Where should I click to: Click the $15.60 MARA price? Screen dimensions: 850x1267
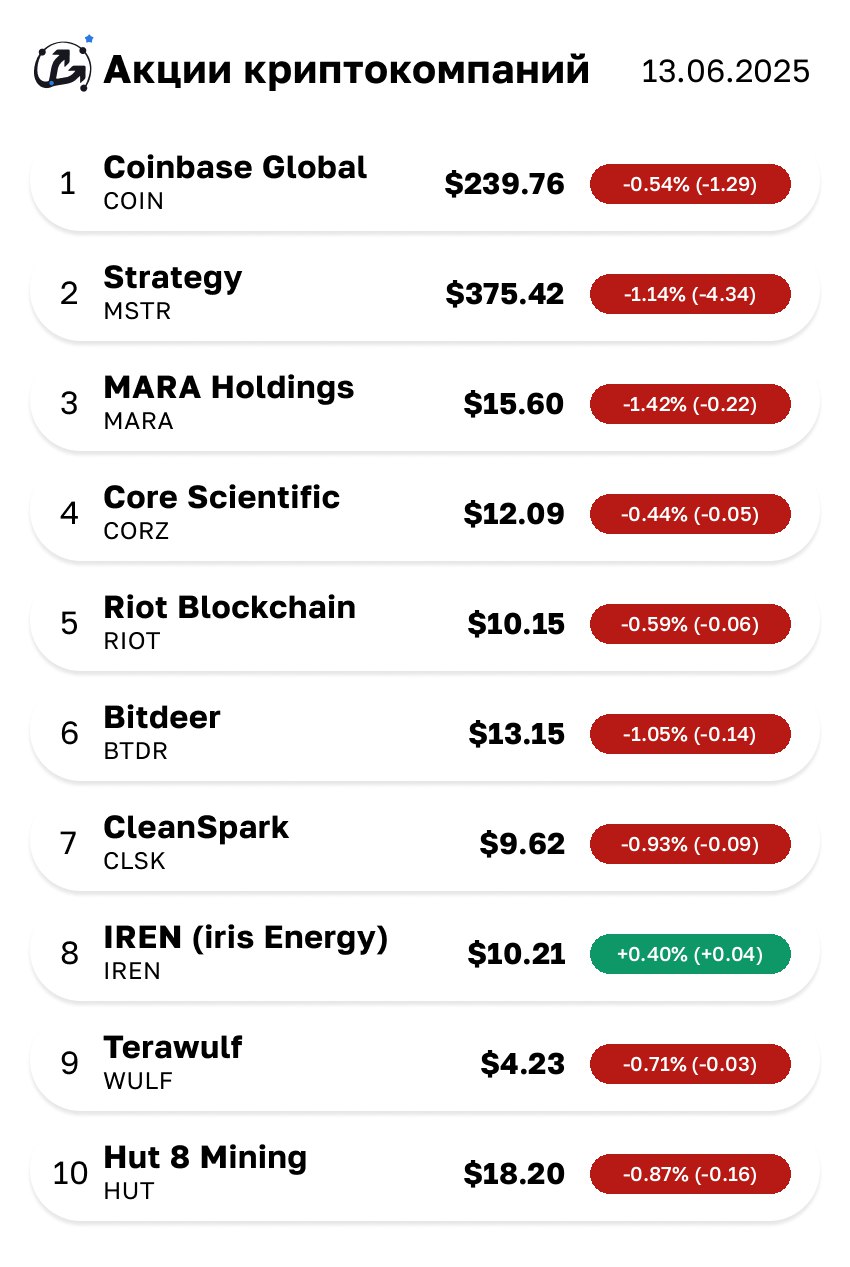(x=514, y=404)
